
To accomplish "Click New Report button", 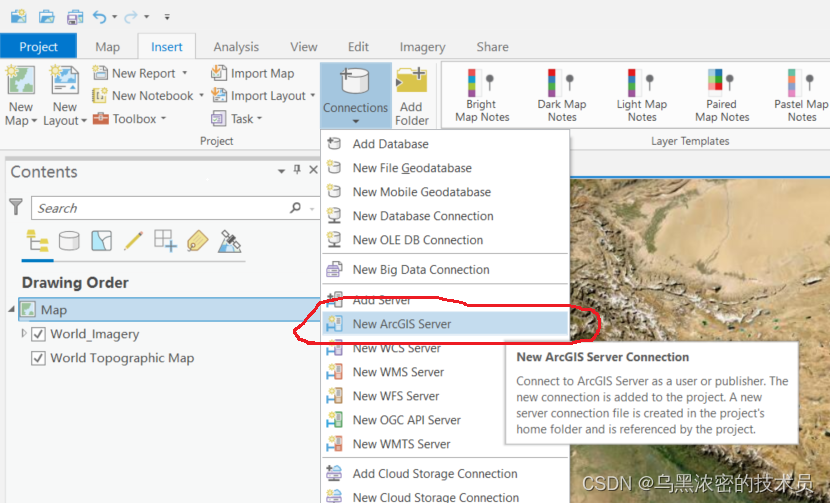I will [x=134, y=73].
